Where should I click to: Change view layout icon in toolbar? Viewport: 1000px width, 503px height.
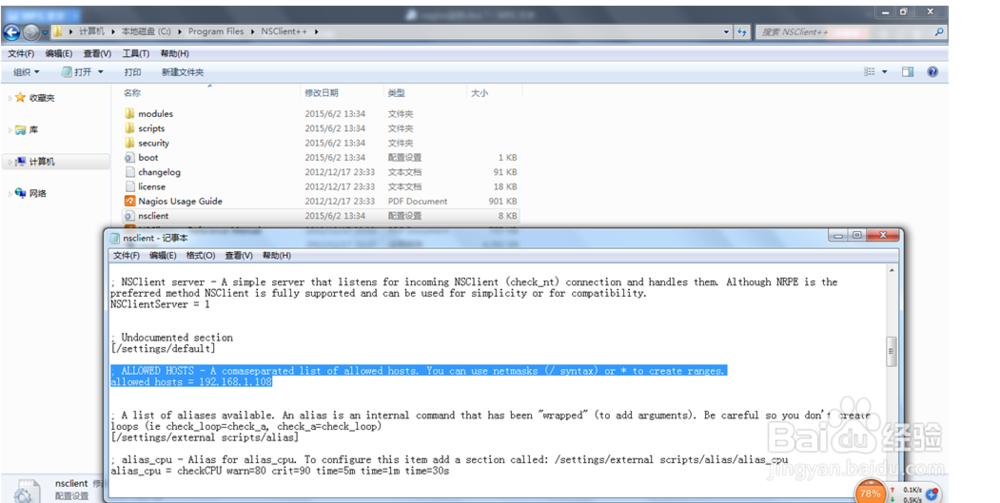(x=869, y=72)
